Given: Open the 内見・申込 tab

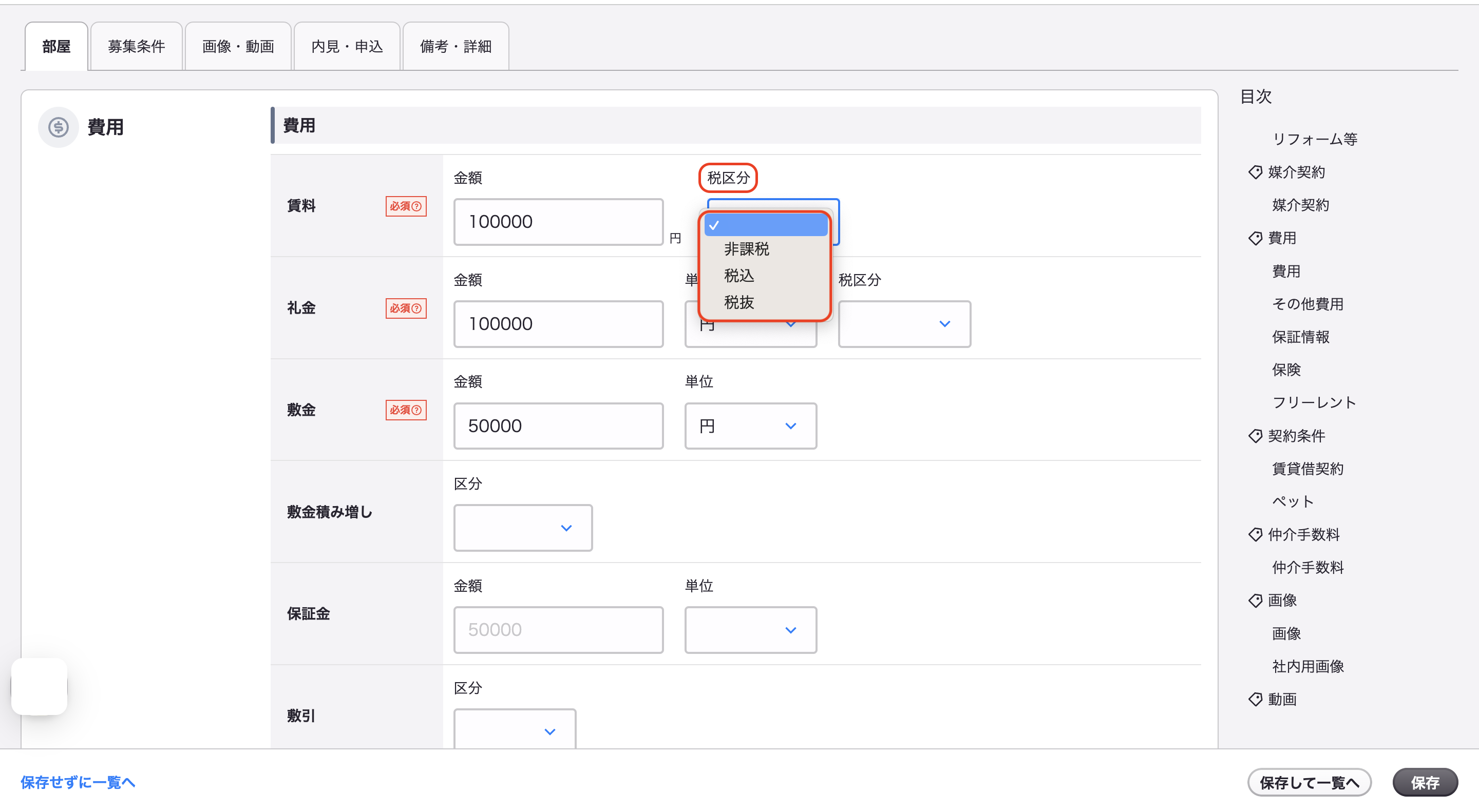Looking at the screenshot, I should click(347, 47).
